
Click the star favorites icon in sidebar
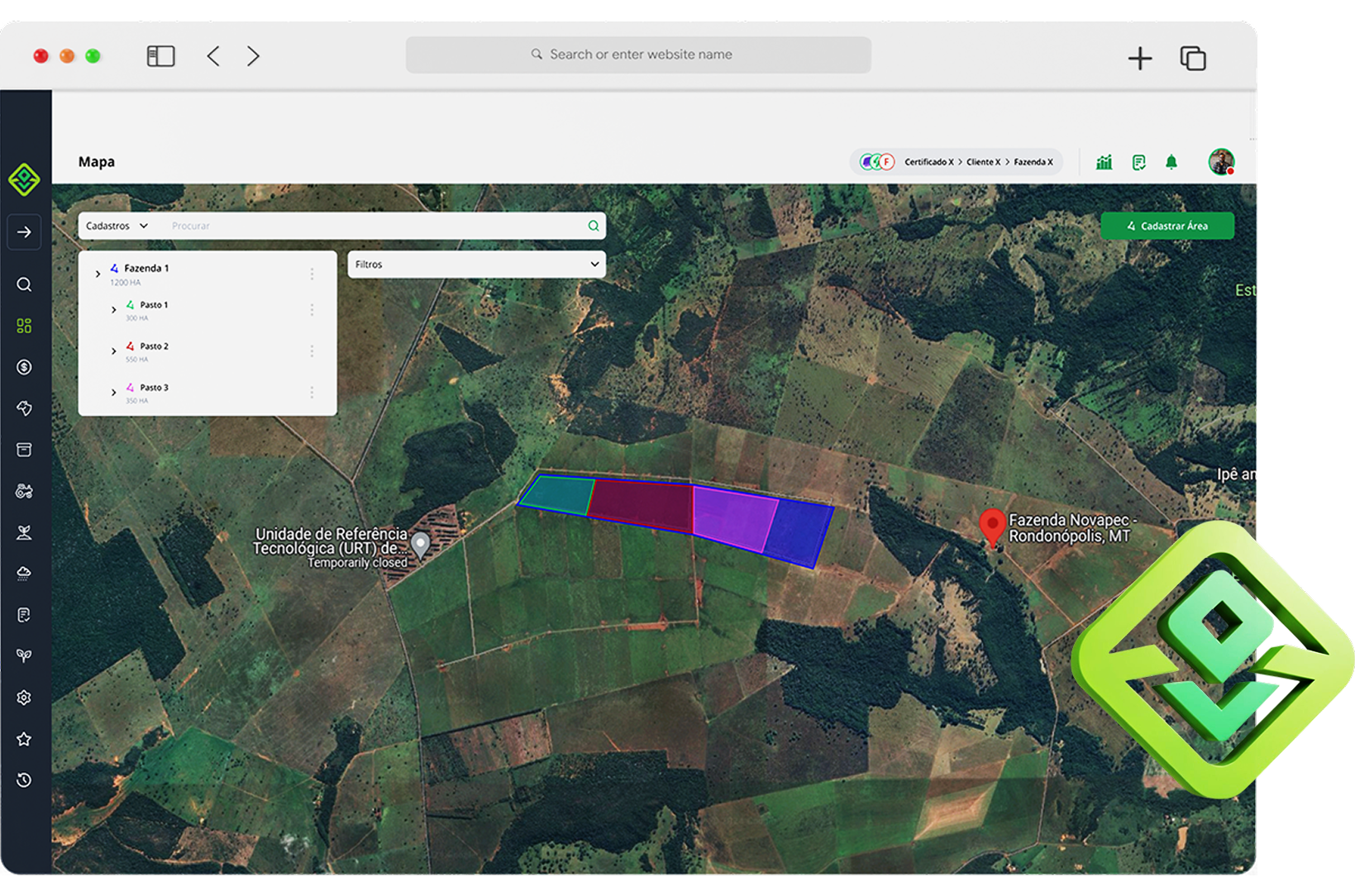[24, 739]
